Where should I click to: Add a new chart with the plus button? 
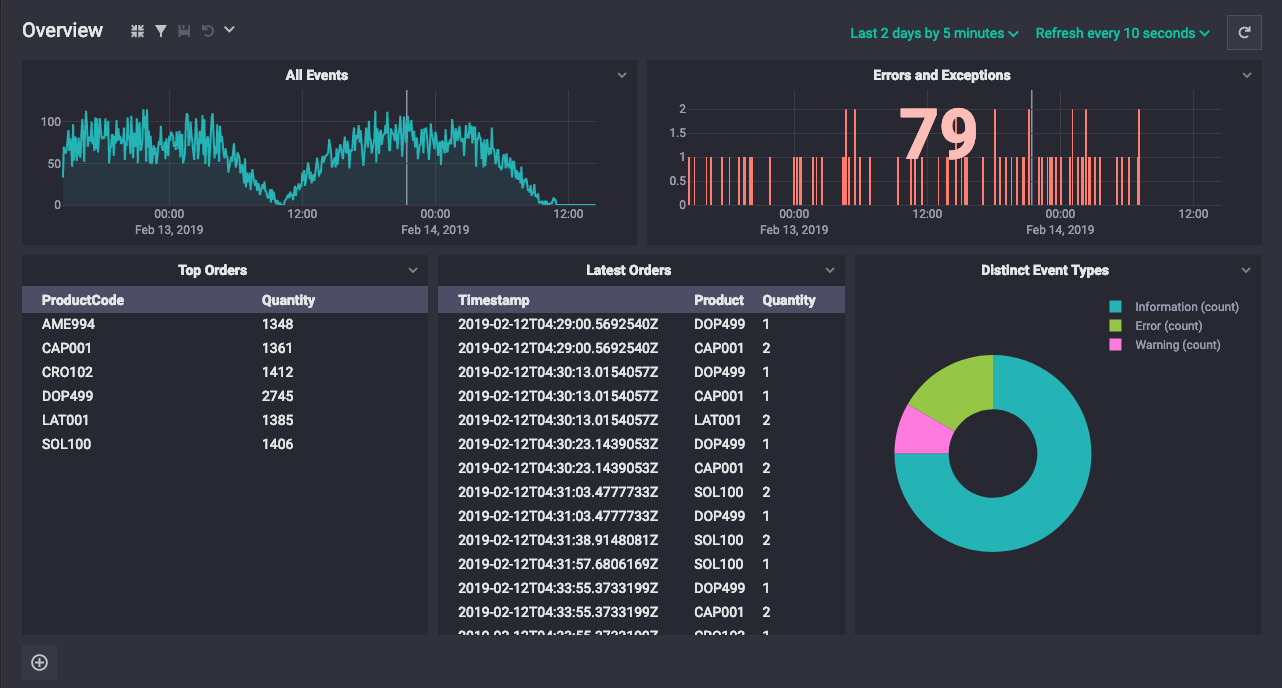pos(40,662)
